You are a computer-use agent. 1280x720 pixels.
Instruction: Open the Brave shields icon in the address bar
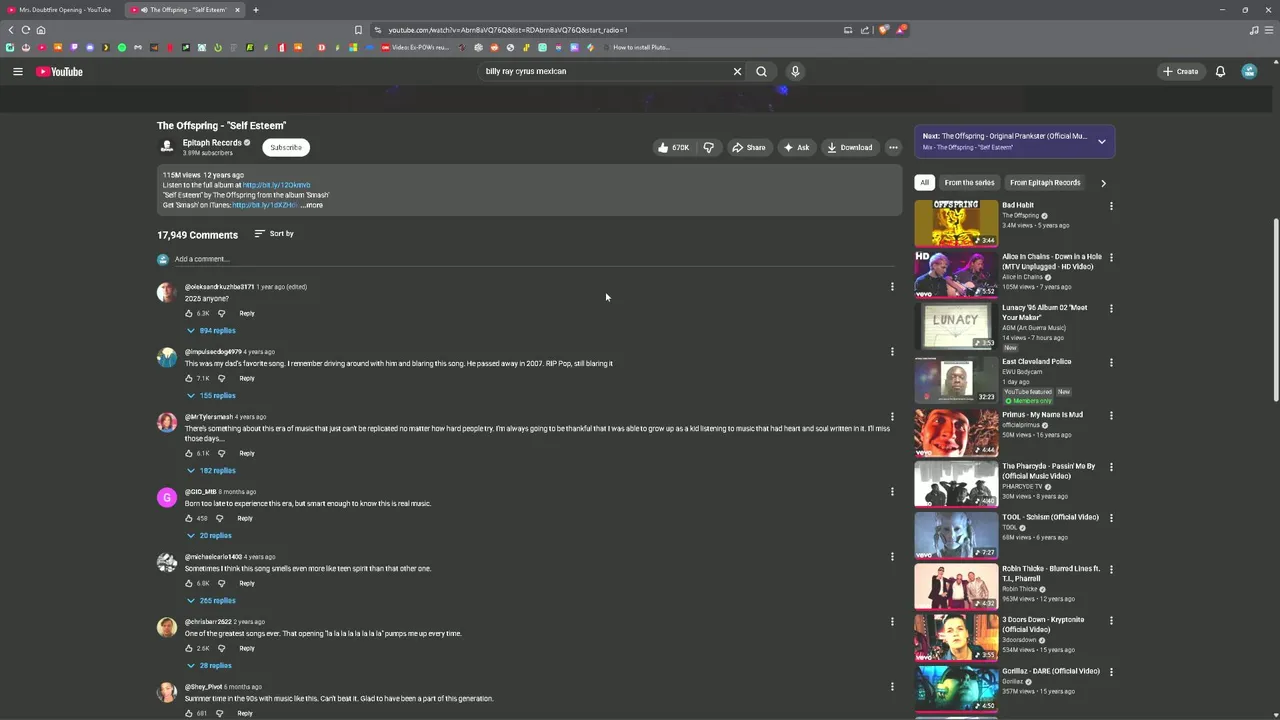coord(883,30)
